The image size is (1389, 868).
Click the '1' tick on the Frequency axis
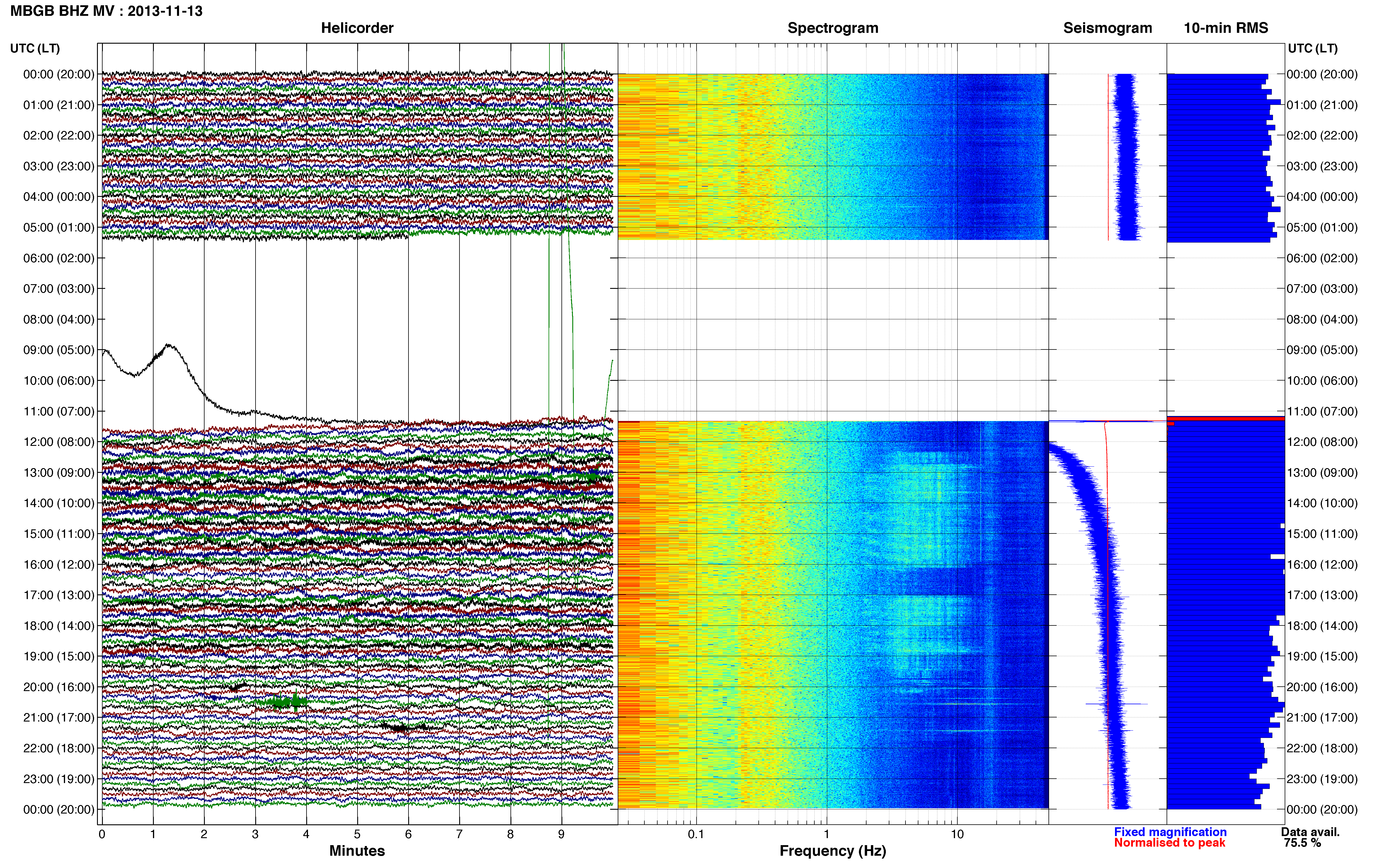[826, 835]
